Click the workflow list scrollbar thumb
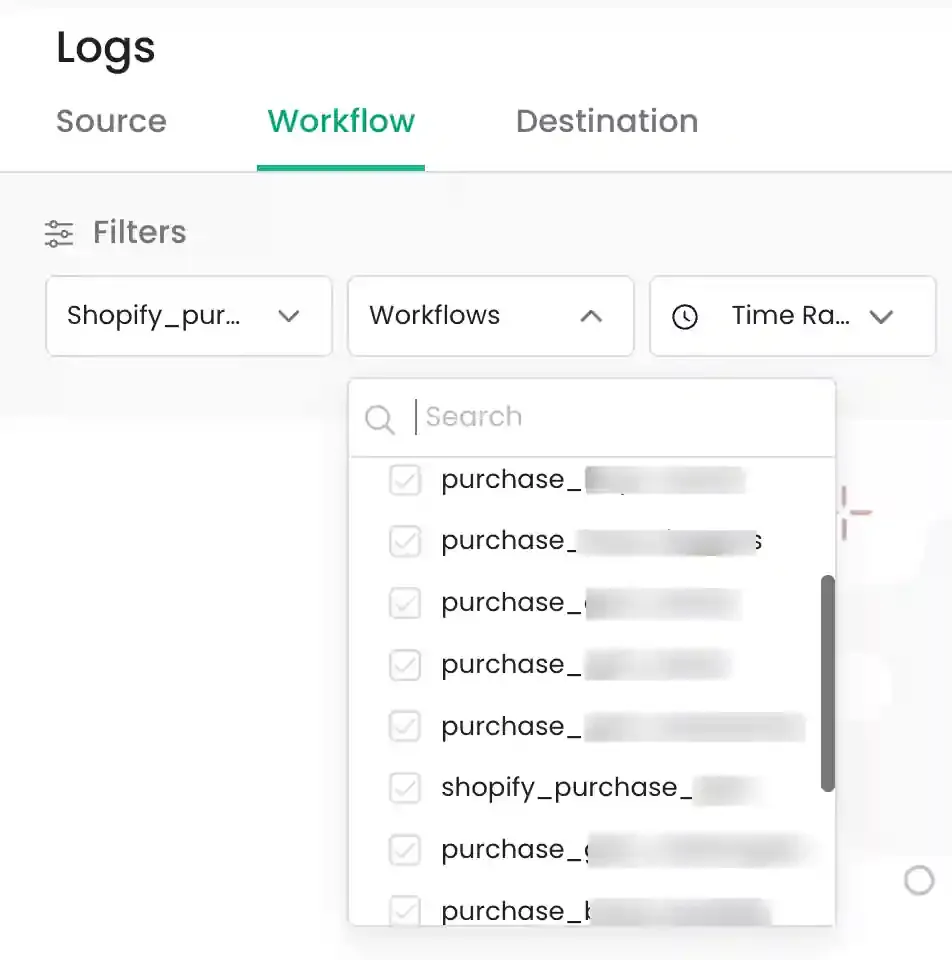Image resolution: width=952 pixels, height=960 pixels. point(828,683)
